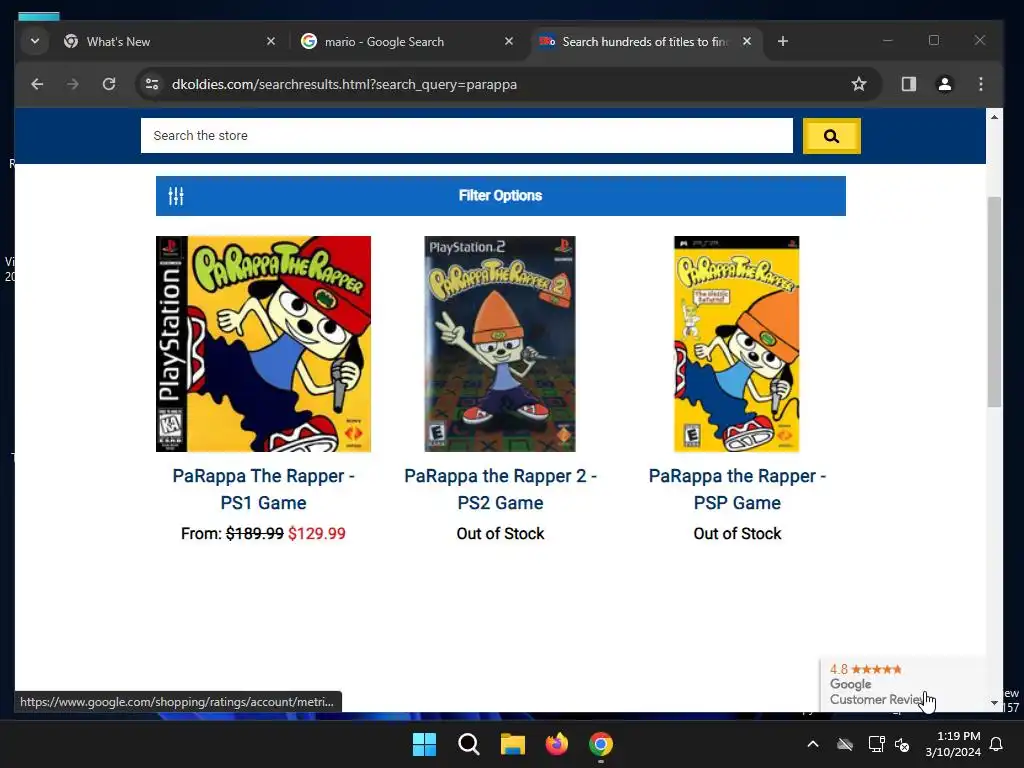Open the Google Customer Reviews badge

tap(903, 684)
